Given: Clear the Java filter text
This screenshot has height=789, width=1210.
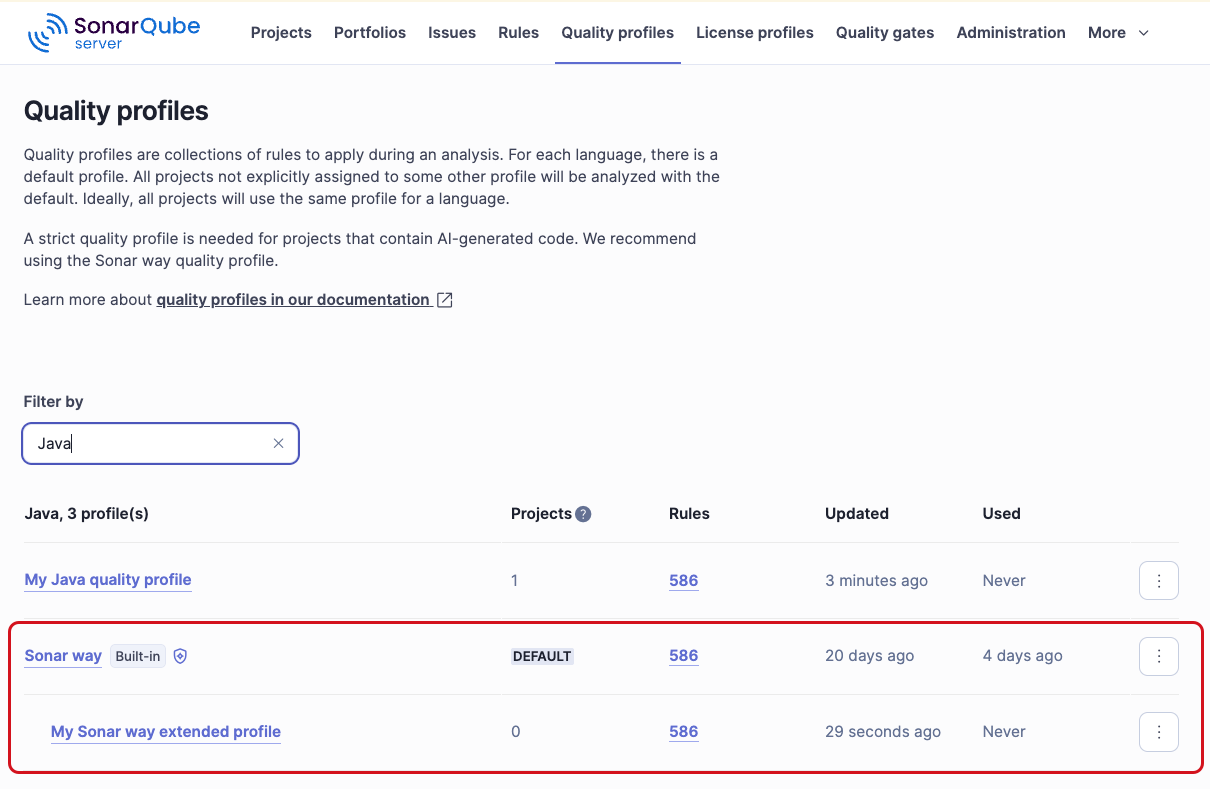Looking at the screenshot, I should (278, 443).
